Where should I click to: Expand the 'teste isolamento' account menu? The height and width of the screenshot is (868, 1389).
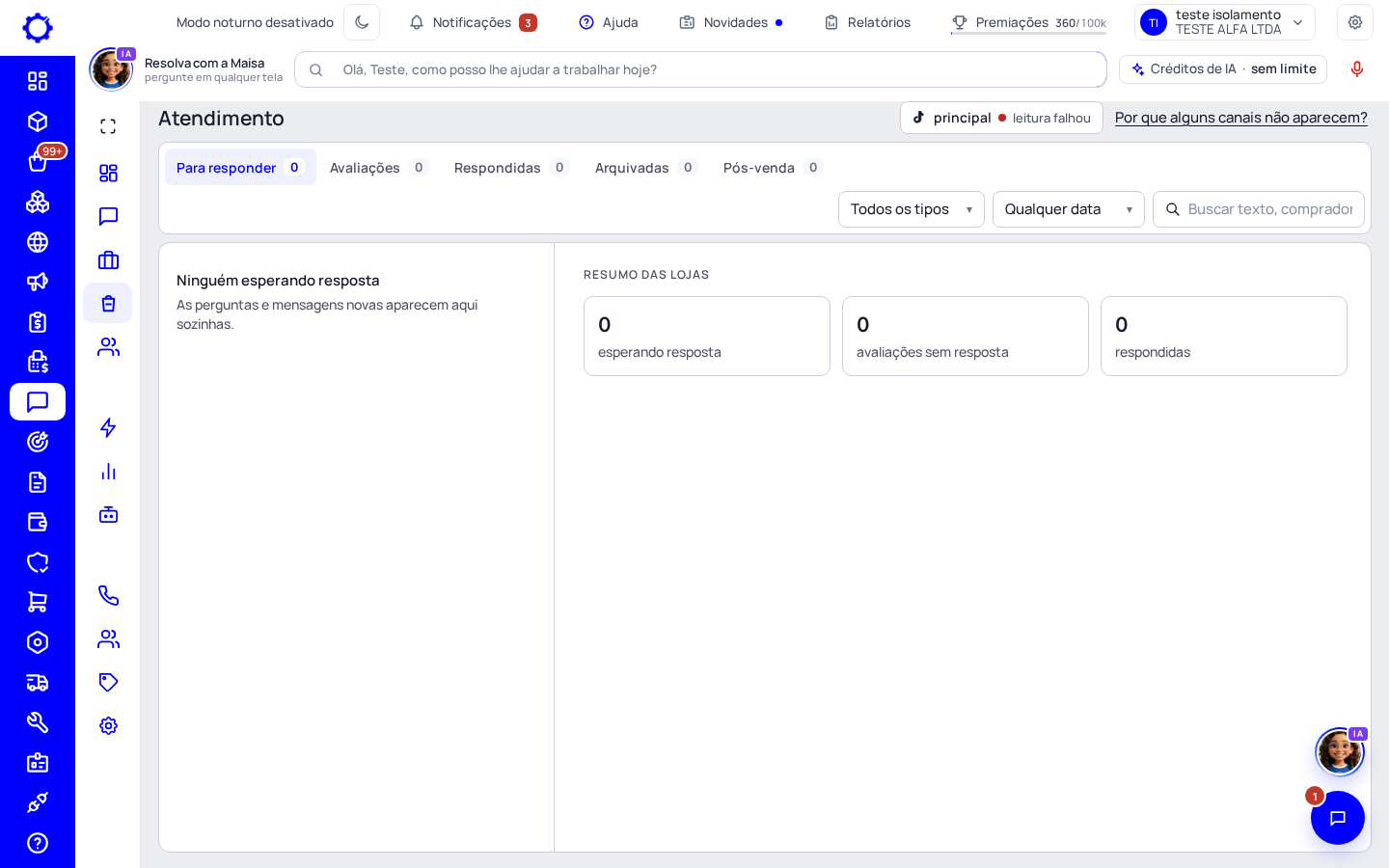pyautogui.click(x=1225, y=22)
